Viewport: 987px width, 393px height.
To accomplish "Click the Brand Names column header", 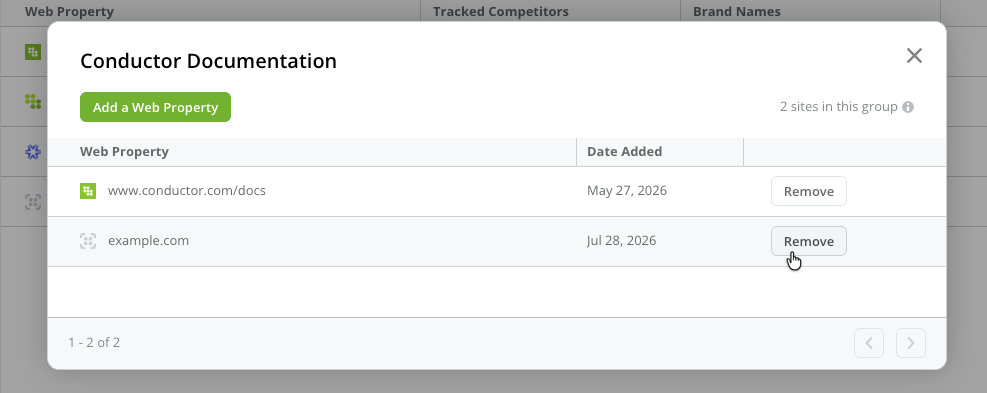I will click(x=736, y=11).
